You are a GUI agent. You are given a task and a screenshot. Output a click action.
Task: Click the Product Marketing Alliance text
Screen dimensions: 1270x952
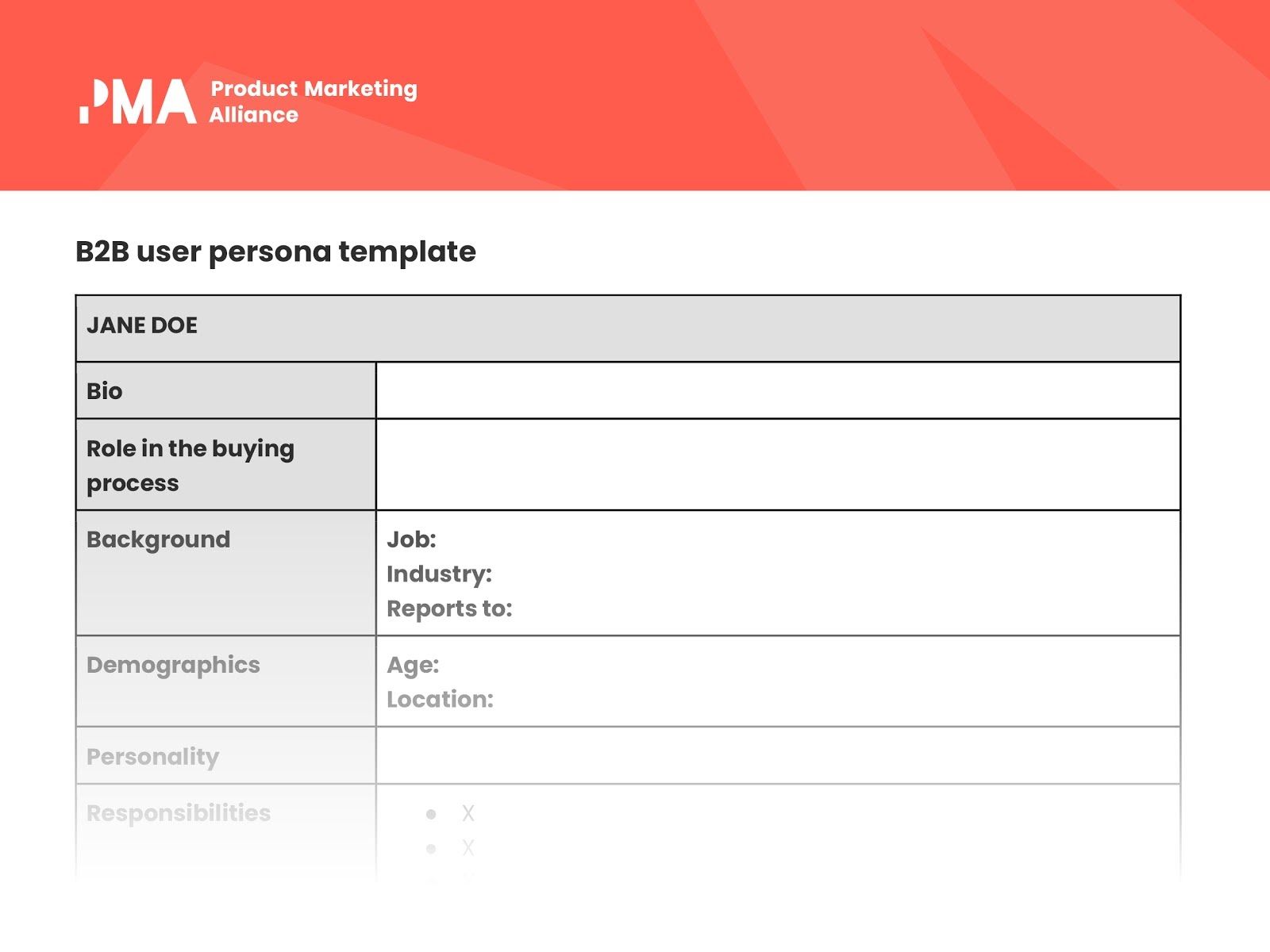[313, 102]
